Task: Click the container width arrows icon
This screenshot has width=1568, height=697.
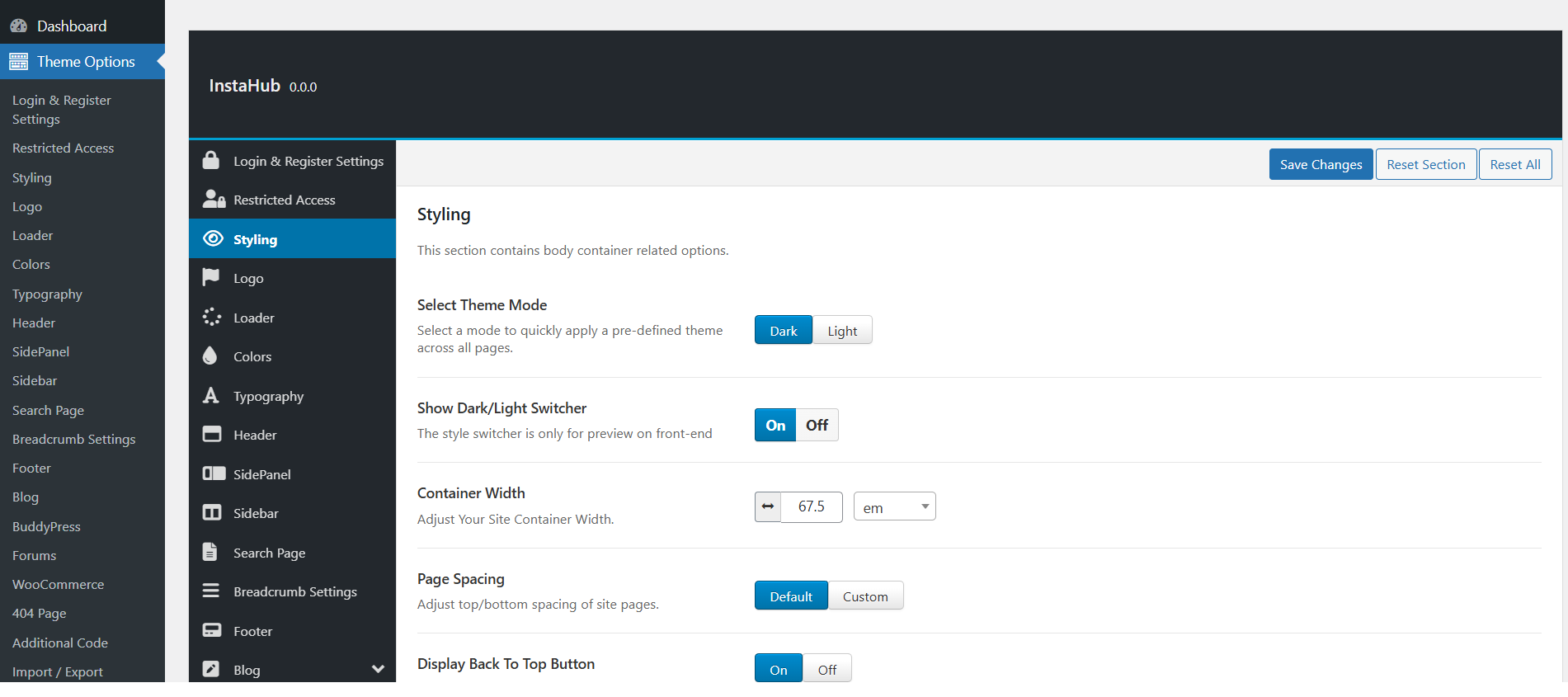Action: [x=768, y=506]
